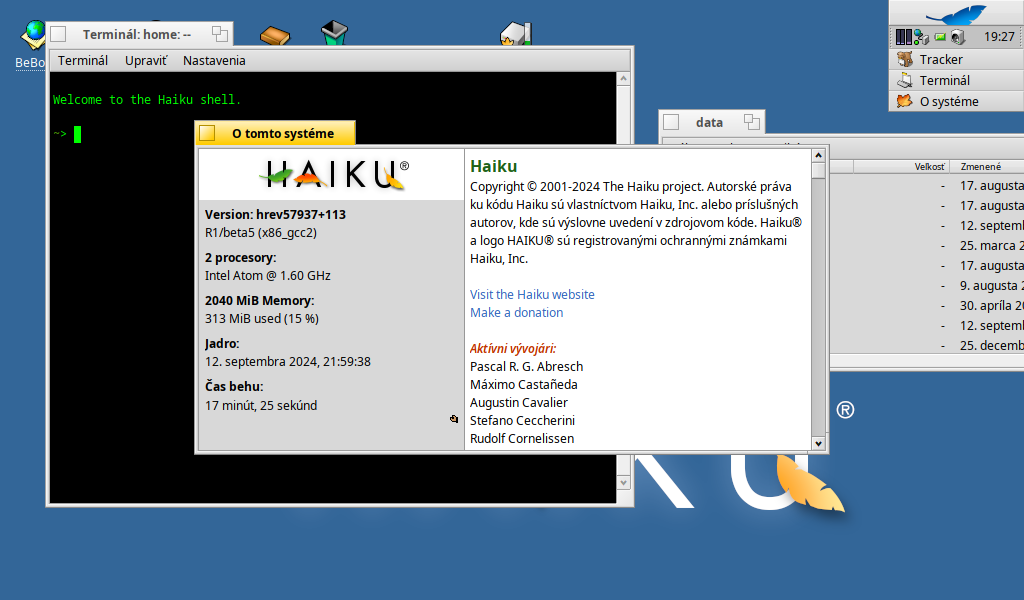Click the kernel date 12. septembra 2024 text
This screenshot has height=600, width=1024.
(288, 362)
